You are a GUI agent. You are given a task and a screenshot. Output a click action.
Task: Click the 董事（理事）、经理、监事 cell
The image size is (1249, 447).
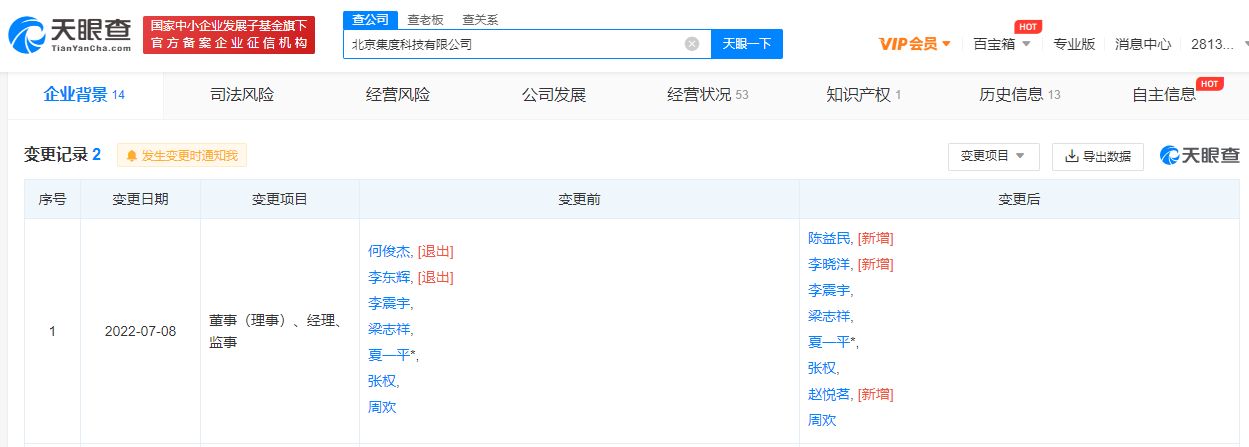pos(279,331)
